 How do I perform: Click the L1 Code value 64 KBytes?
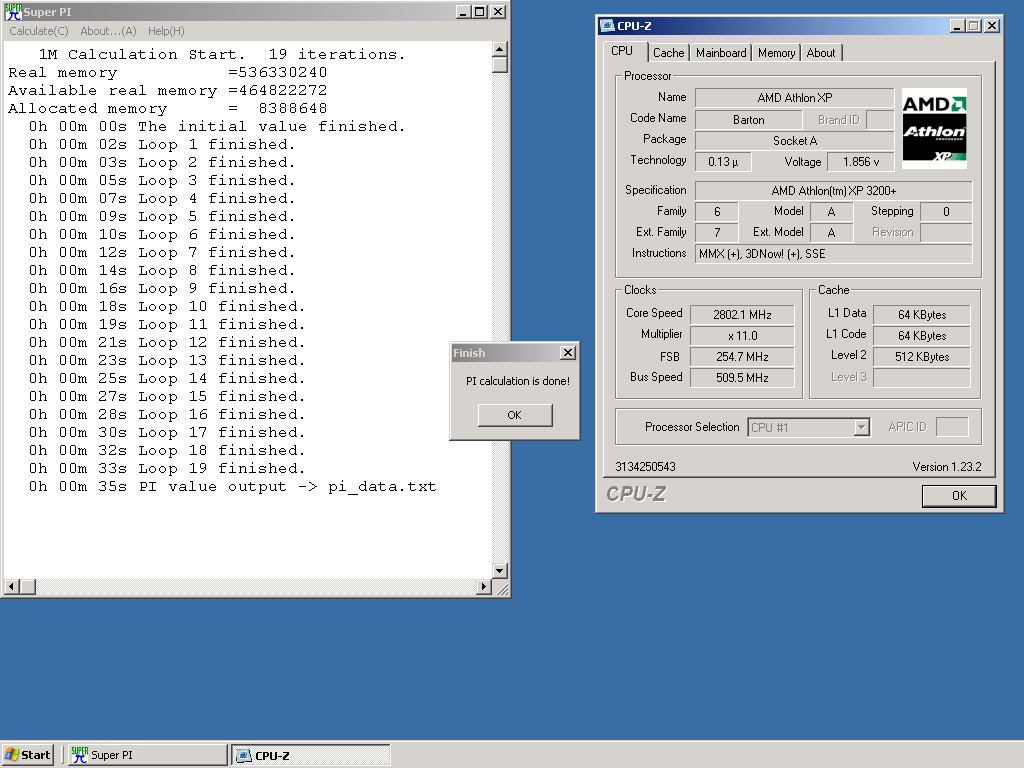[x=921, y=336]
